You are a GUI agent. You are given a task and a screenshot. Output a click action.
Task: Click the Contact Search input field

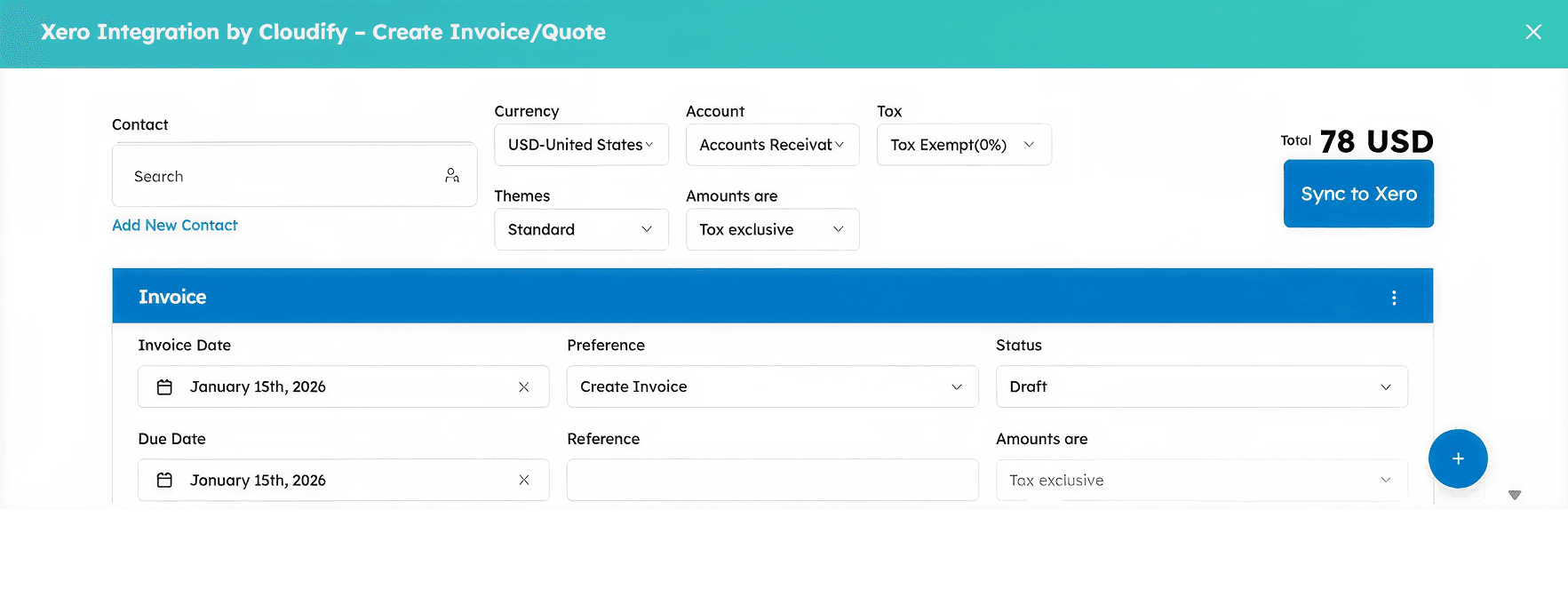[x=294, y=176]
